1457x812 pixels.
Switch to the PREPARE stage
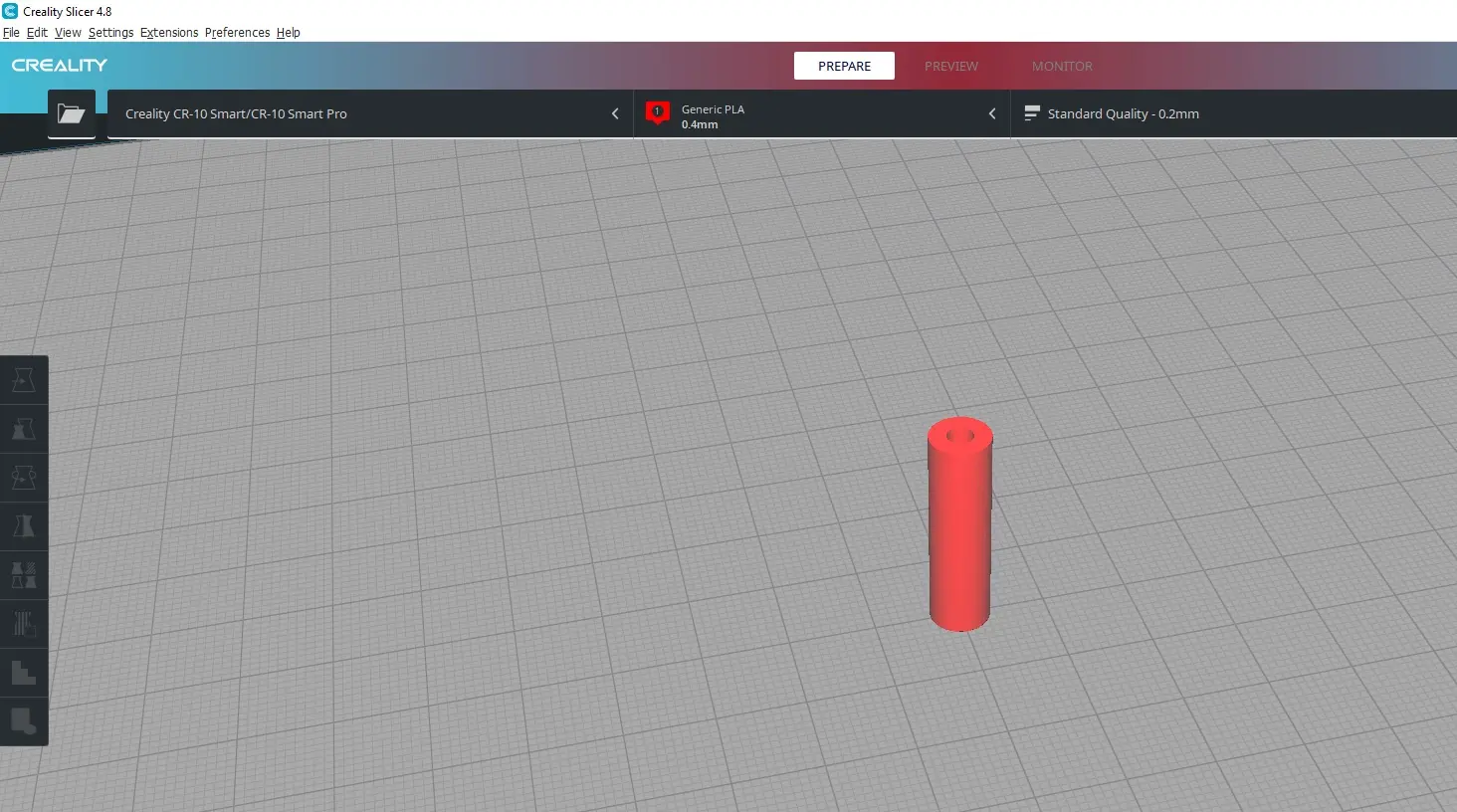[844, 66]
